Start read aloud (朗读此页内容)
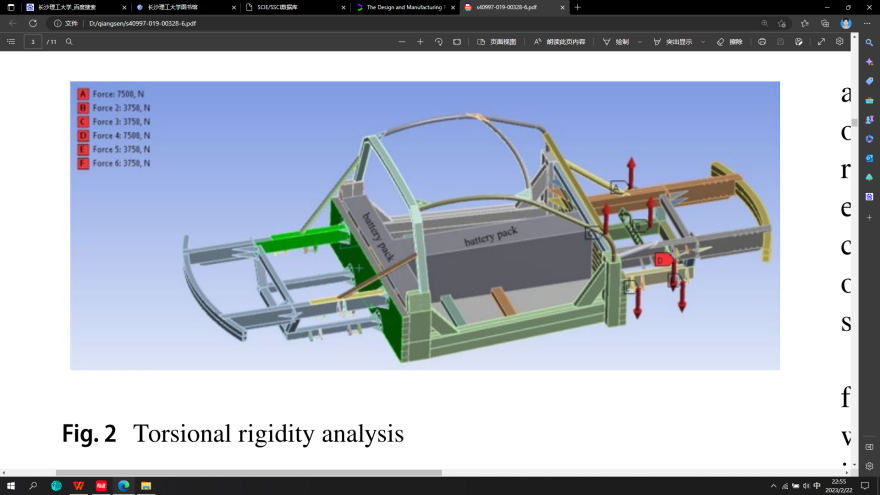 tap(560, 42)
